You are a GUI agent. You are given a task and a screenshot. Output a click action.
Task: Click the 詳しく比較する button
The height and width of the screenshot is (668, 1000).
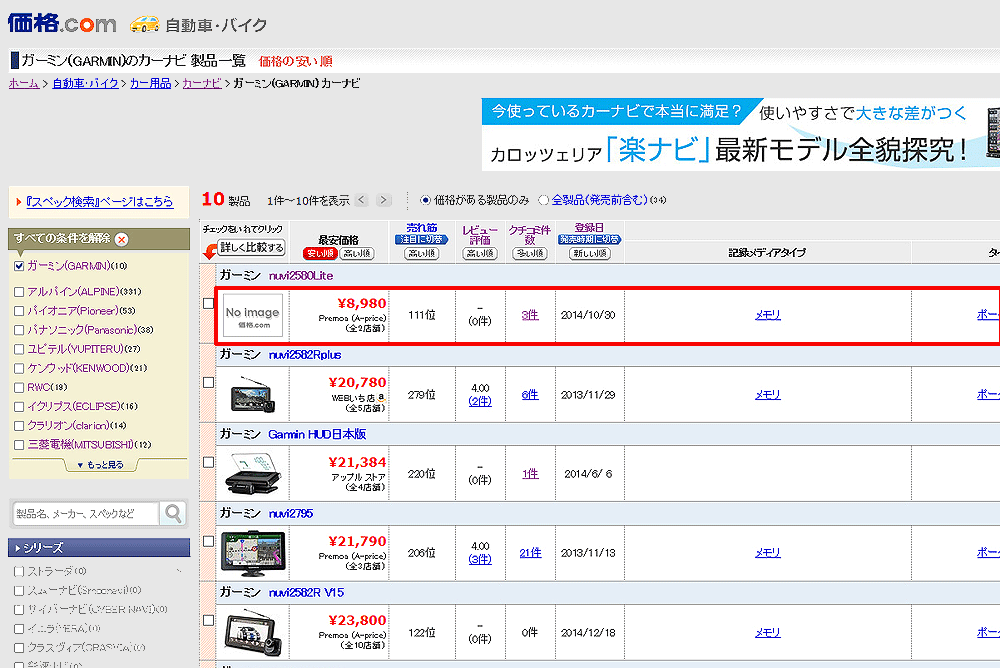[x=252, y=247]
